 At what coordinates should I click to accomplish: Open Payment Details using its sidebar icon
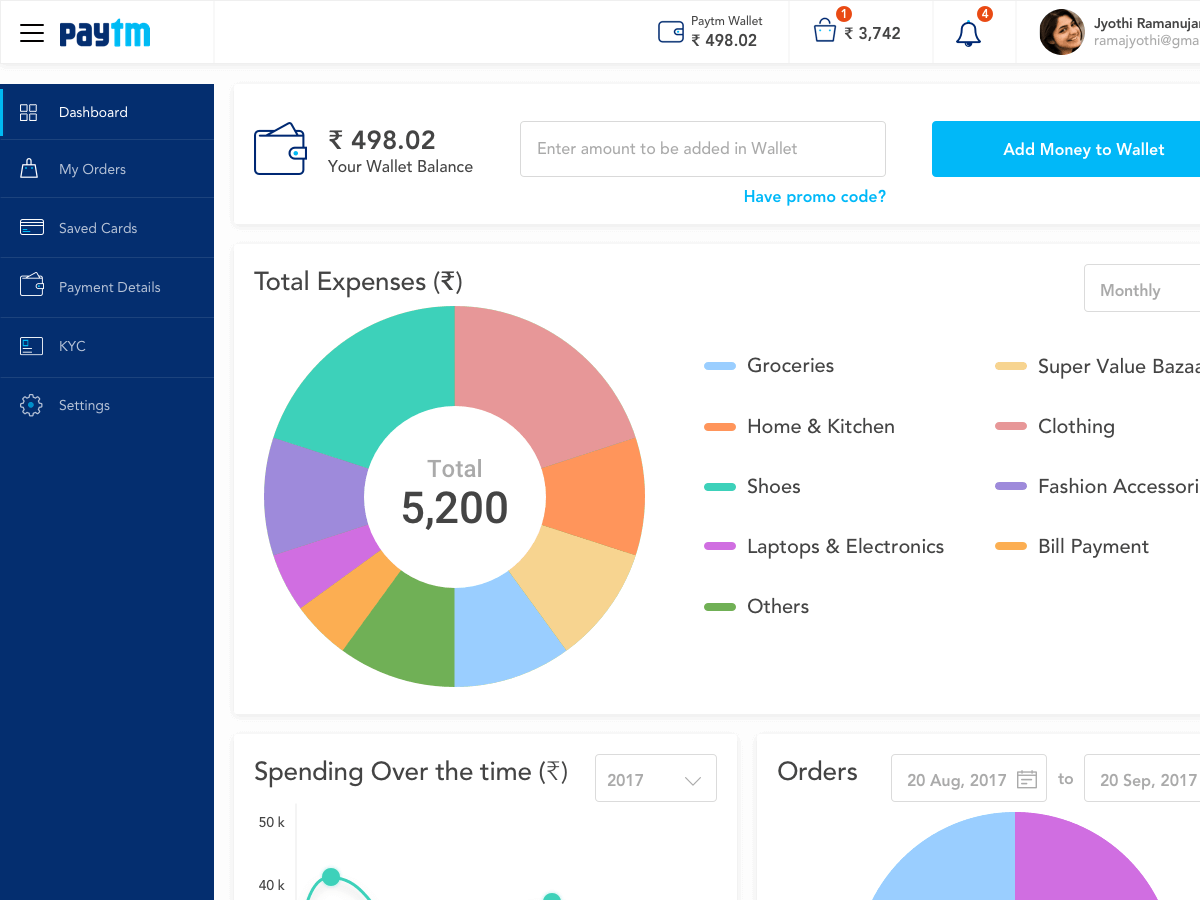[30, 287]
